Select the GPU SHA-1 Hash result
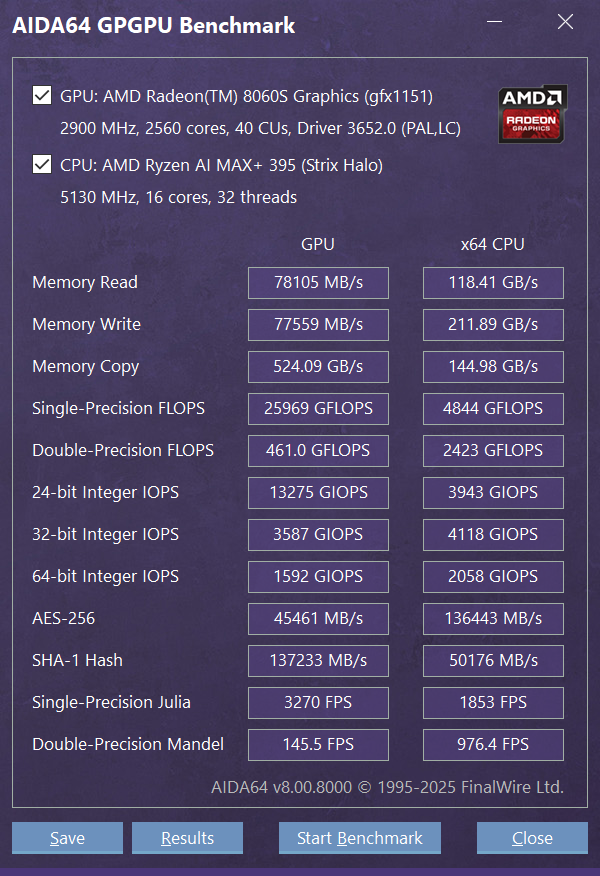Viewport: 600px width, 876px height. [x=318, y=661]
